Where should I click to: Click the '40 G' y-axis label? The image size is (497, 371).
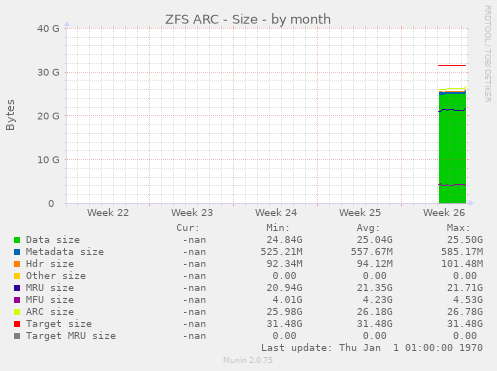(x=48, y=29)
